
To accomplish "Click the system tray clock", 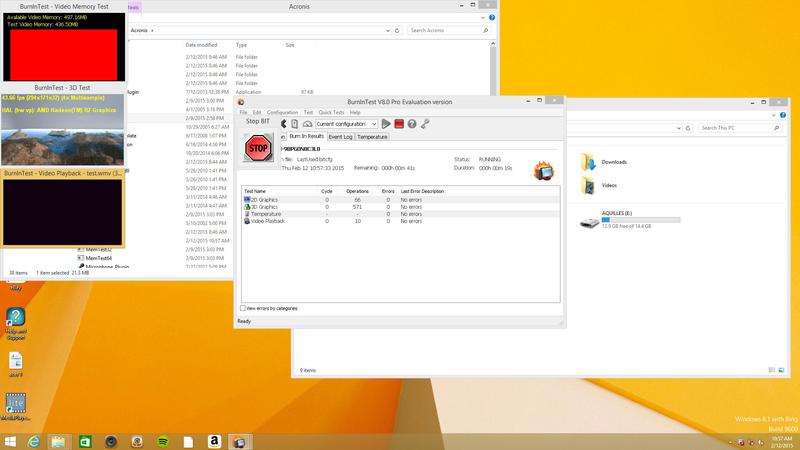I will coord(782,442).
